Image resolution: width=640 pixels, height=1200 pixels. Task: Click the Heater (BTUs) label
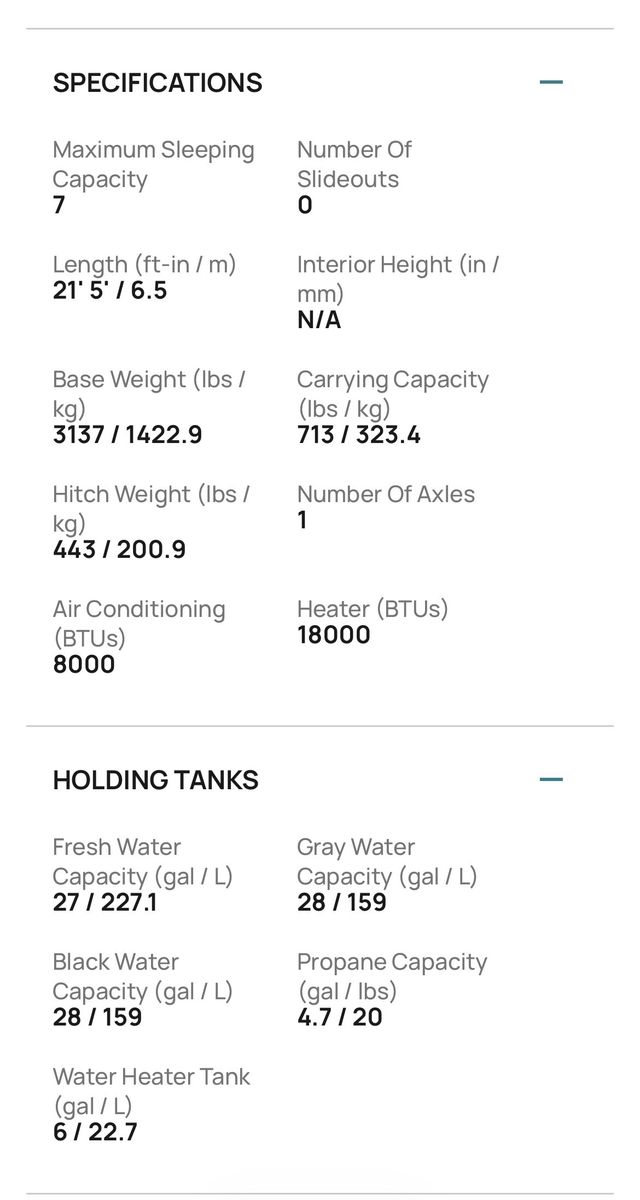pos(372,609)
